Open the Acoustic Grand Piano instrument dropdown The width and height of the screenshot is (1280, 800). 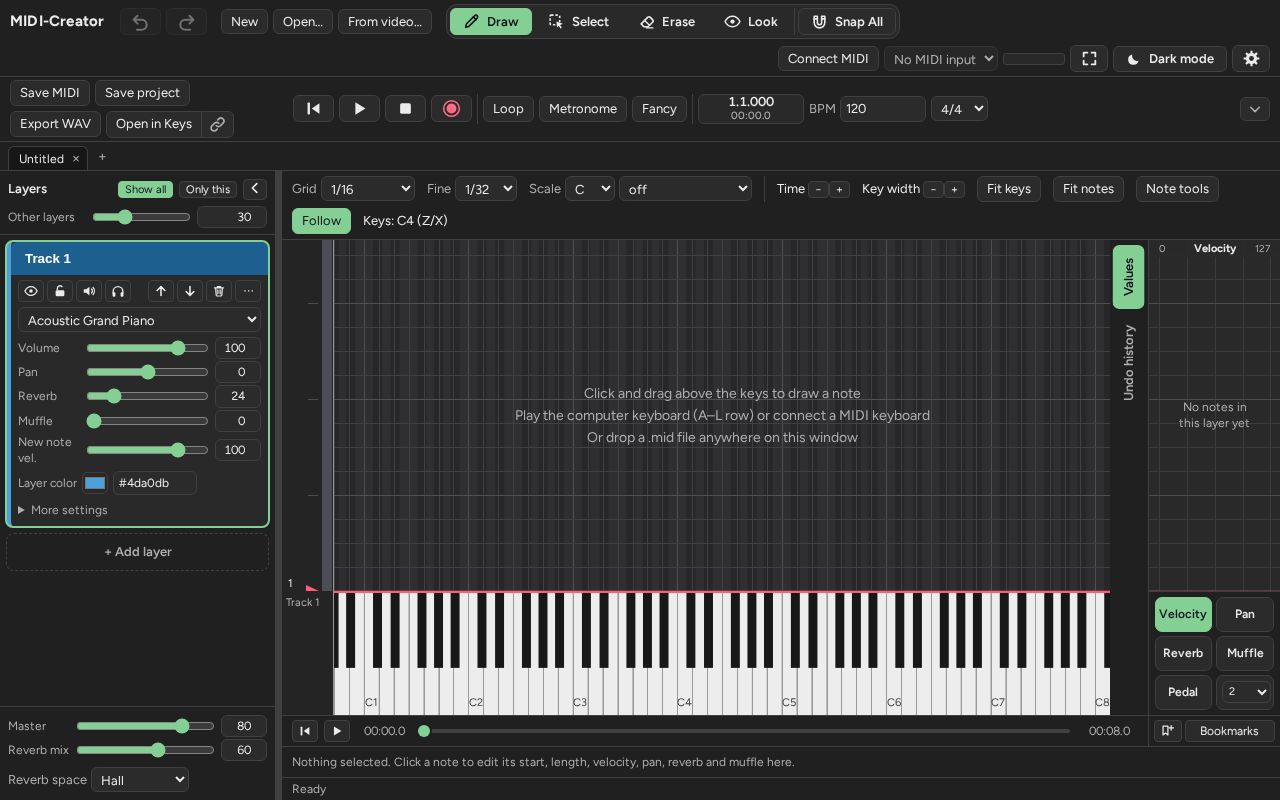coord(139,320)
